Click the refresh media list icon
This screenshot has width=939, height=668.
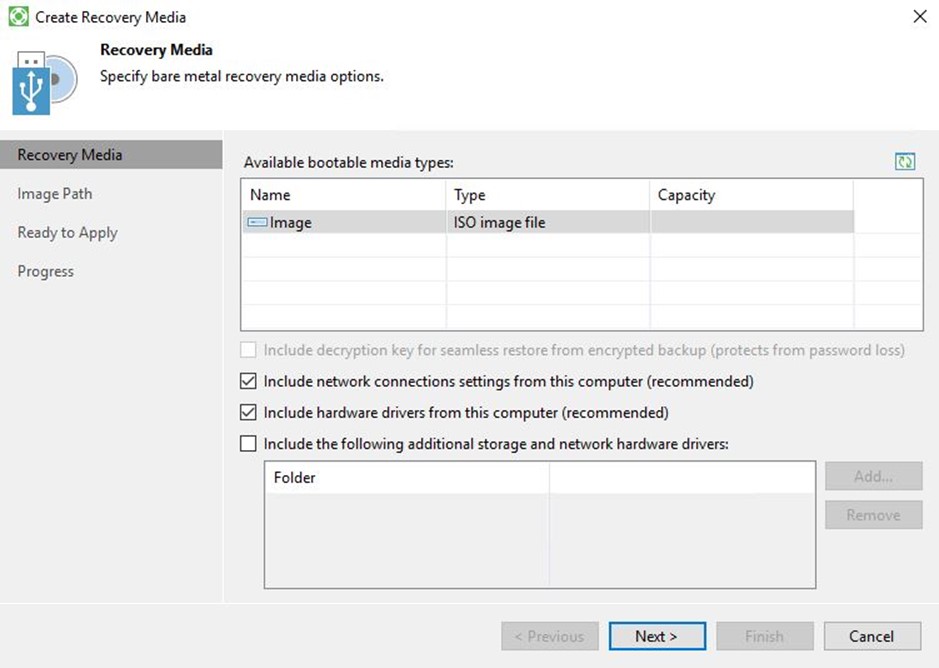click(x=905, y=162)
